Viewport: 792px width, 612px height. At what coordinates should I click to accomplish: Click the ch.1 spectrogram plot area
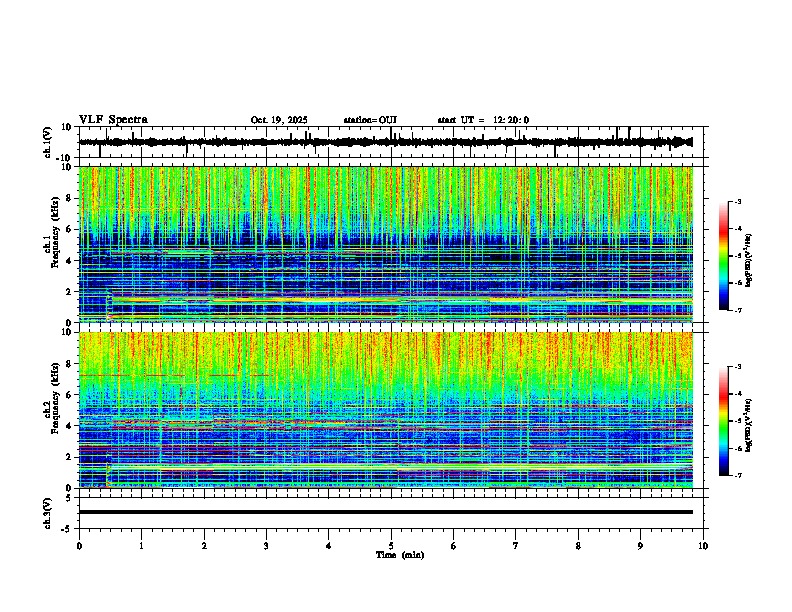386,244
